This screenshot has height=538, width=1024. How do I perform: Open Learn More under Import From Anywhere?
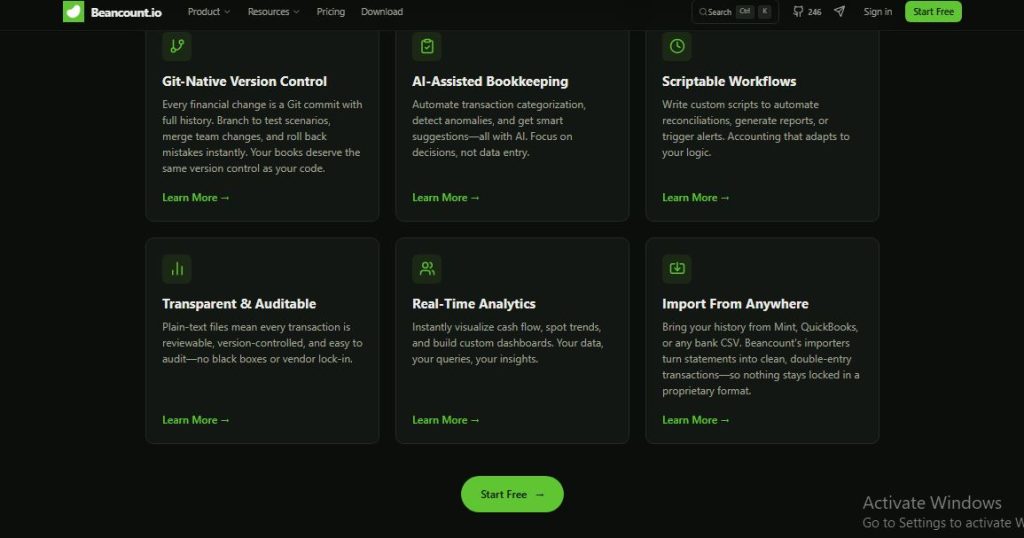point(696,420)
